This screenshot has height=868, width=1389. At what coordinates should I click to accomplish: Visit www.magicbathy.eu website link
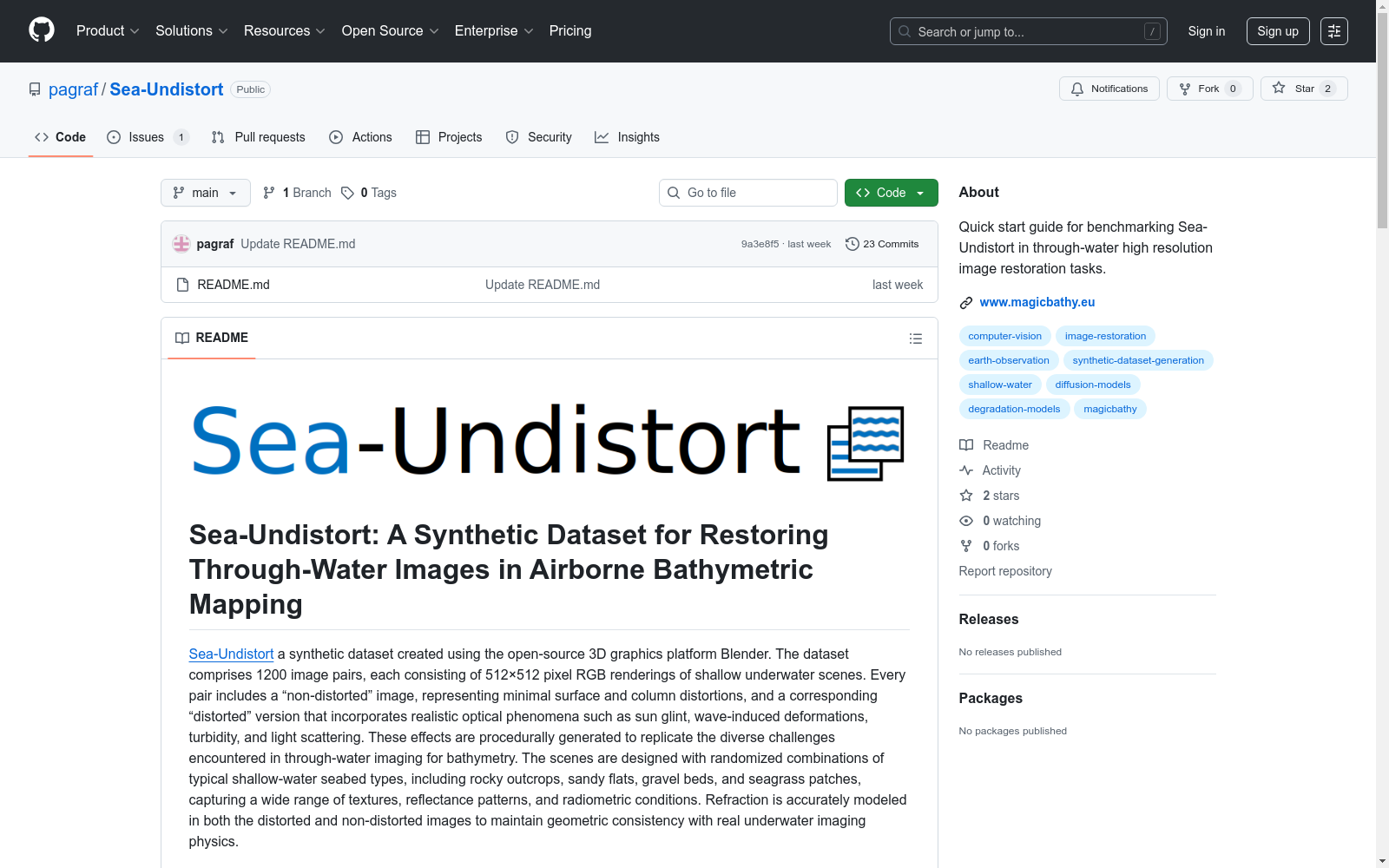tap(1037, 302)
